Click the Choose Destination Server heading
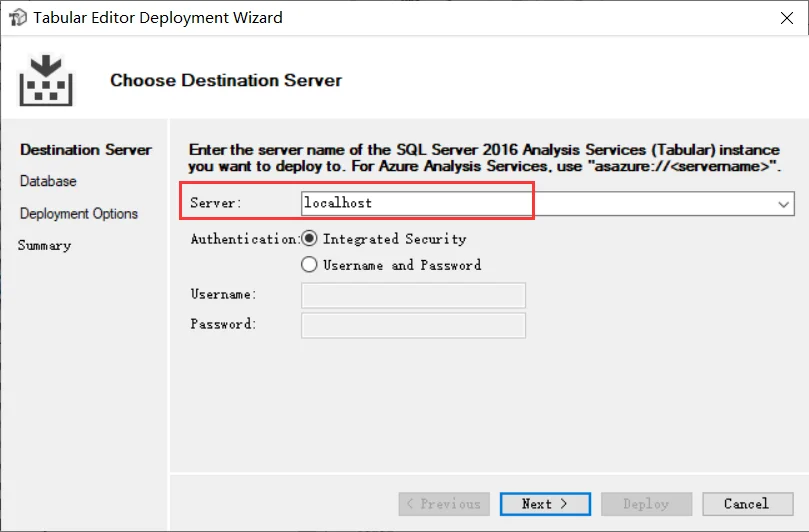809x532 pixels. pos(226,80)
